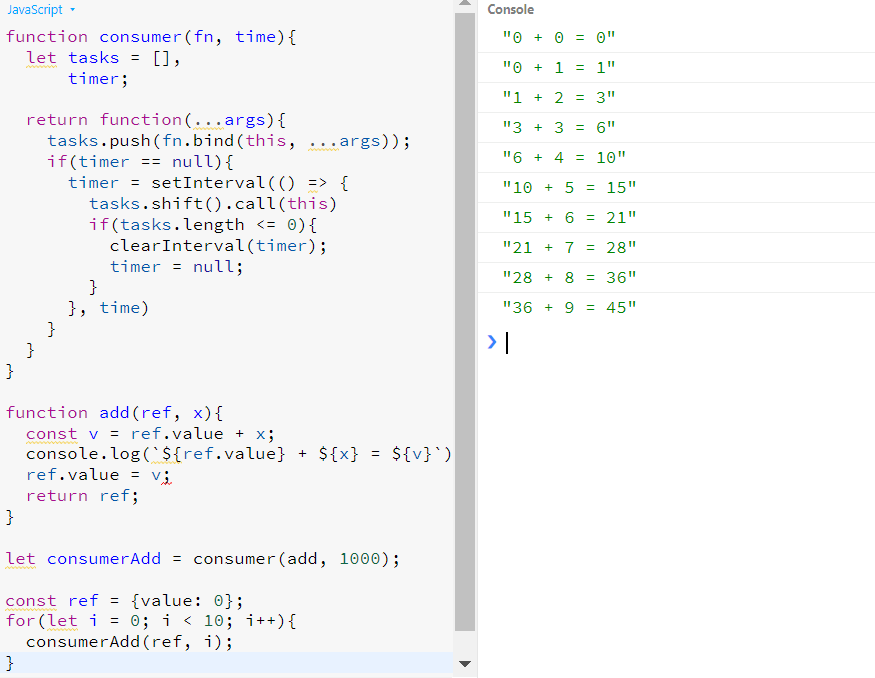Click the console.log template string line
The image size is (875, 678).
(x=239, y=454)
